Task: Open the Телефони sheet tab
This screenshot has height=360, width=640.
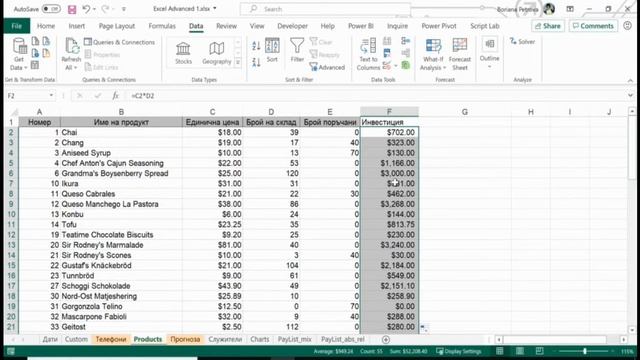Action: (x=111, y=339)
